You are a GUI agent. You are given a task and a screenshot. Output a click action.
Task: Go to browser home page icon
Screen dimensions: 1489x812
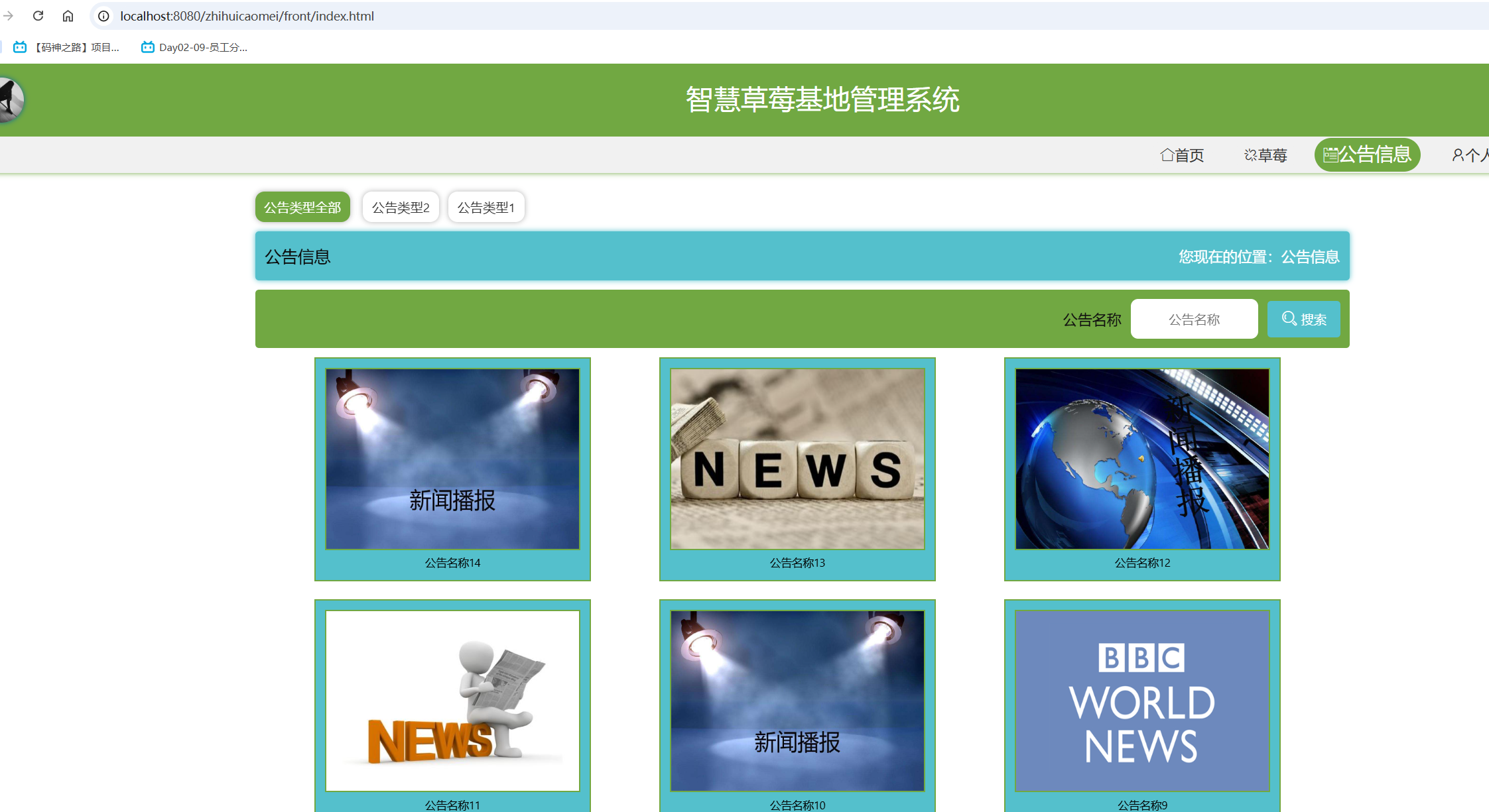point(68,16)
